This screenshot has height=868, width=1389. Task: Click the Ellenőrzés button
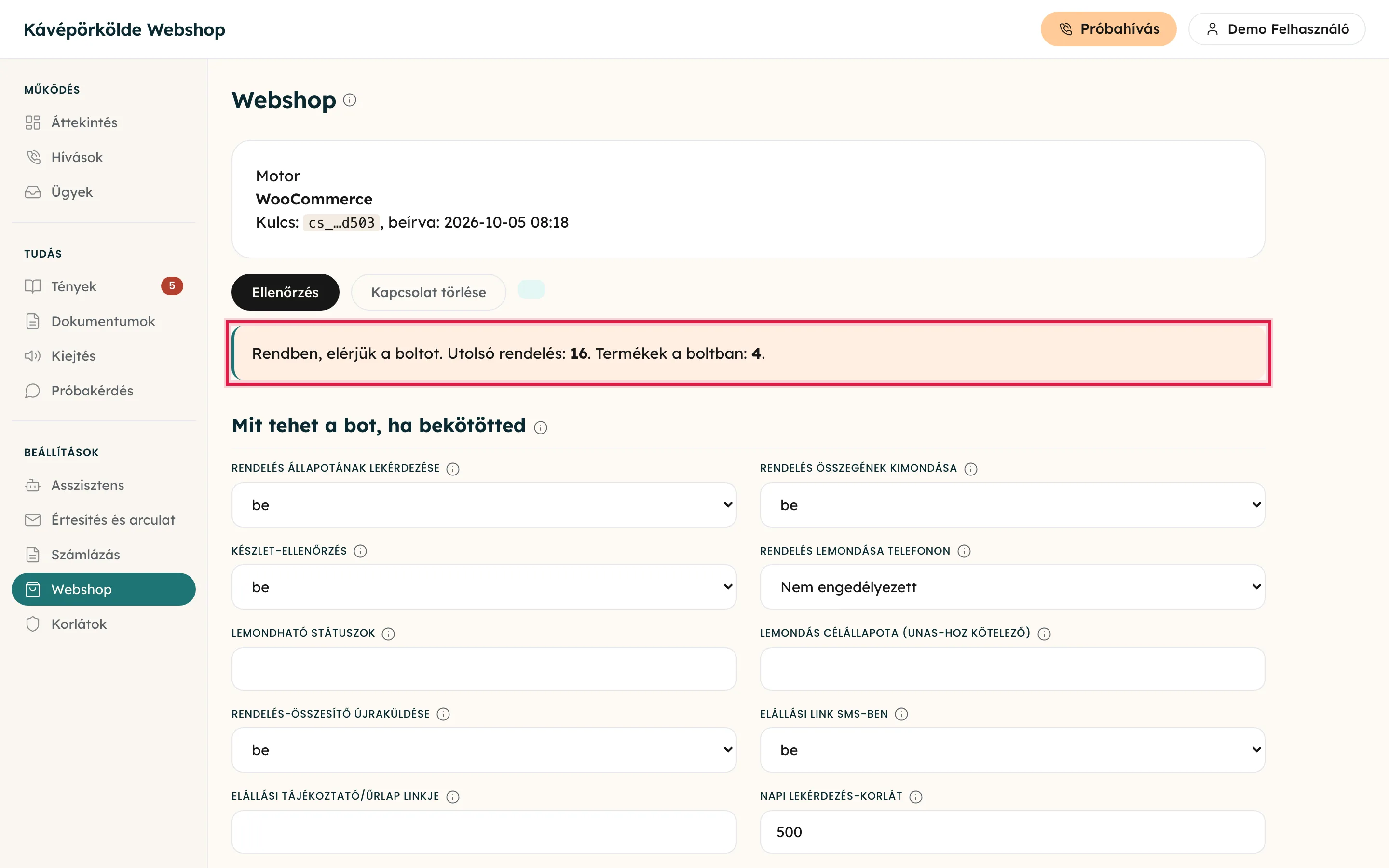(285, 292)
